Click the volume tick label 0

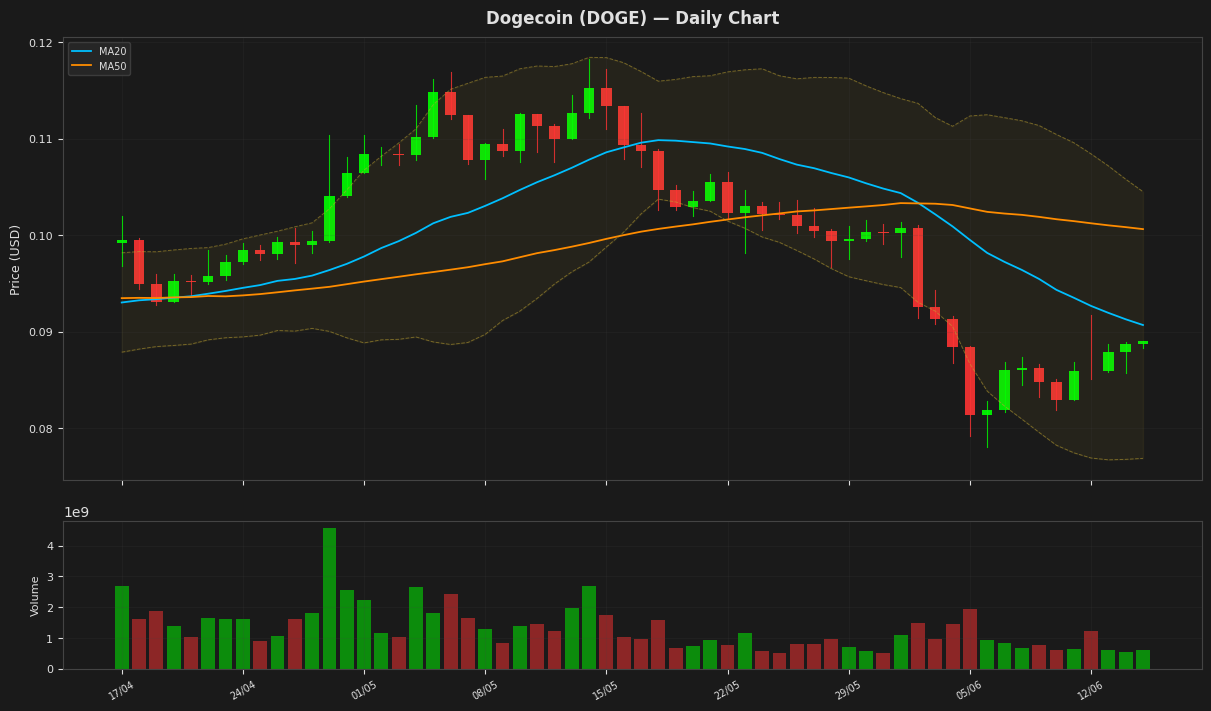[50, 669]
